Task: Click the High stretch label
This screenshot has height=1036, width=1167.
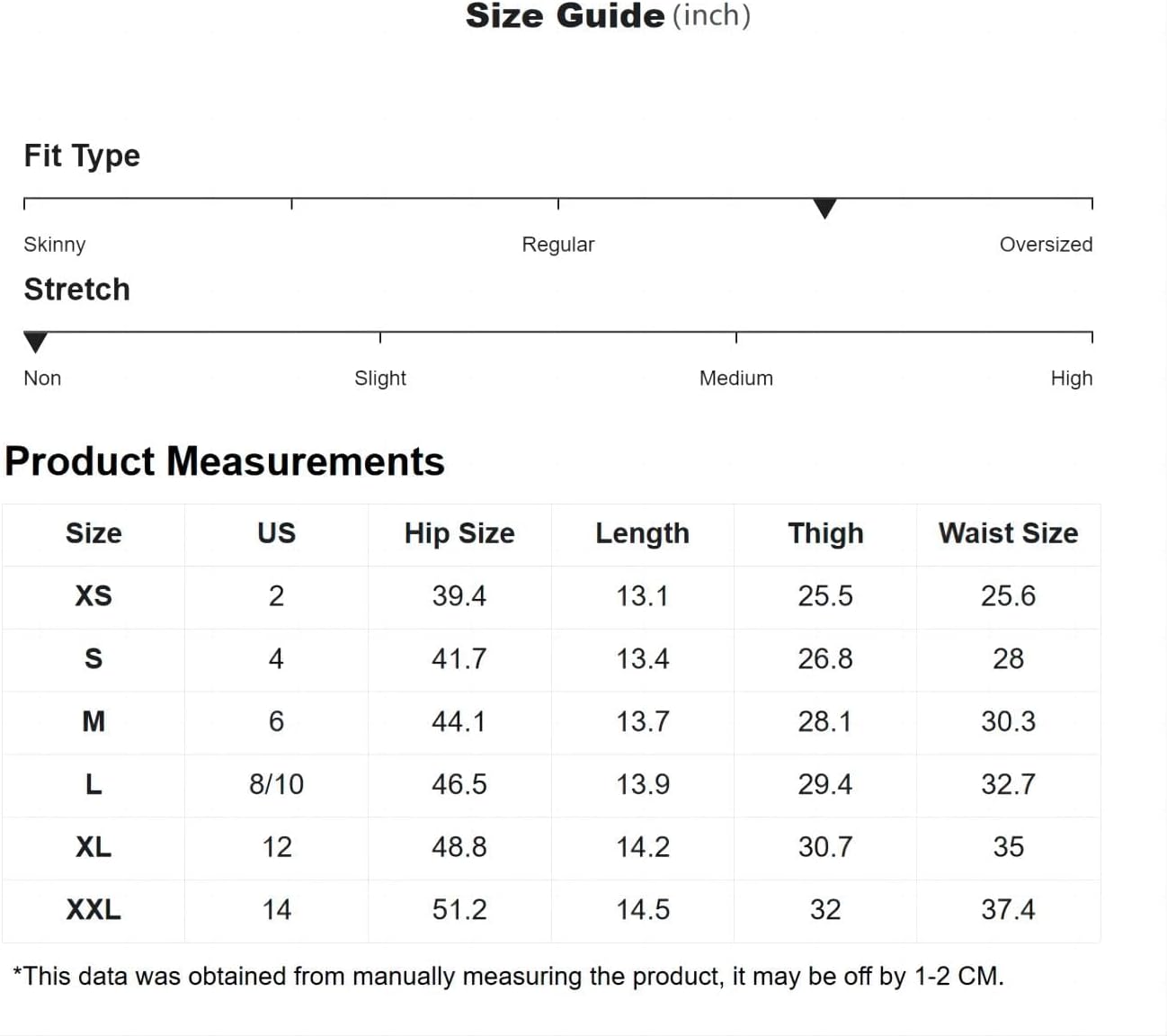Action: [1071, 379]
